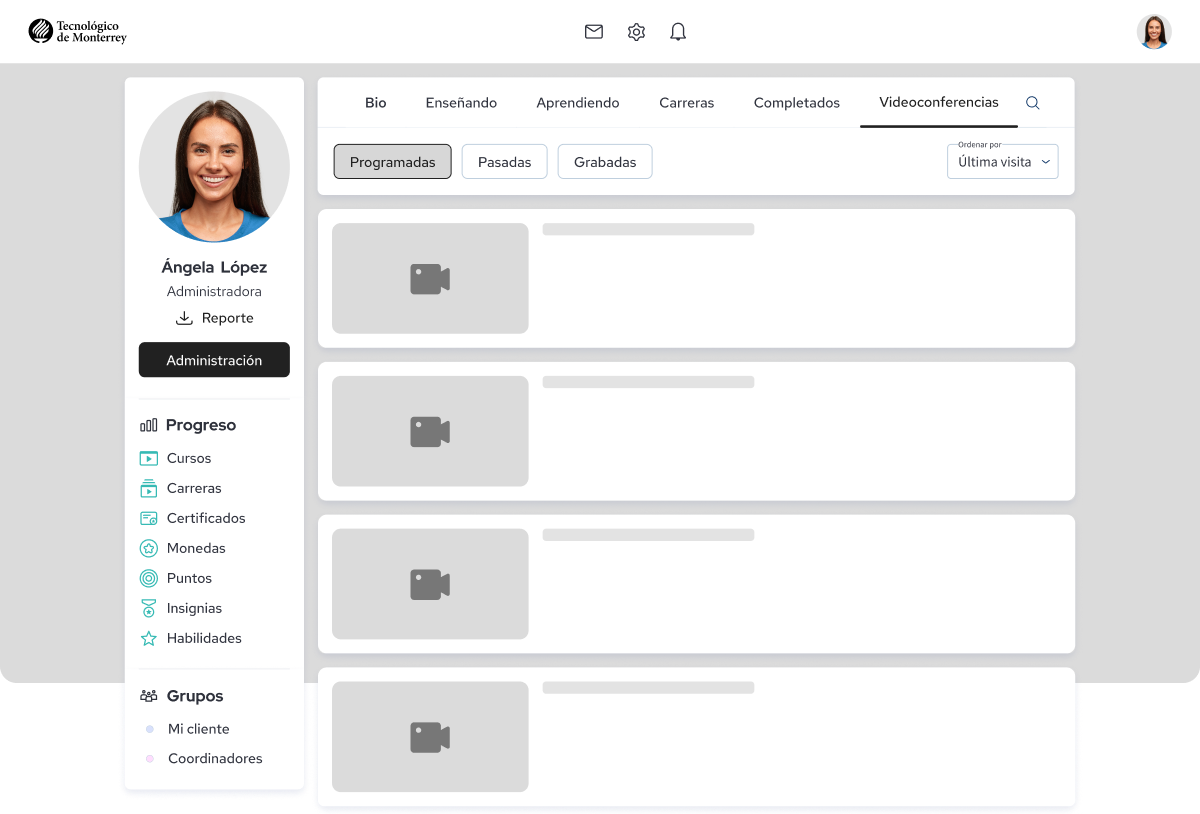Switch to the Enseñando tab
Image resolution: width=1200 pixels, height=814 pixels.
click(461, 103)
